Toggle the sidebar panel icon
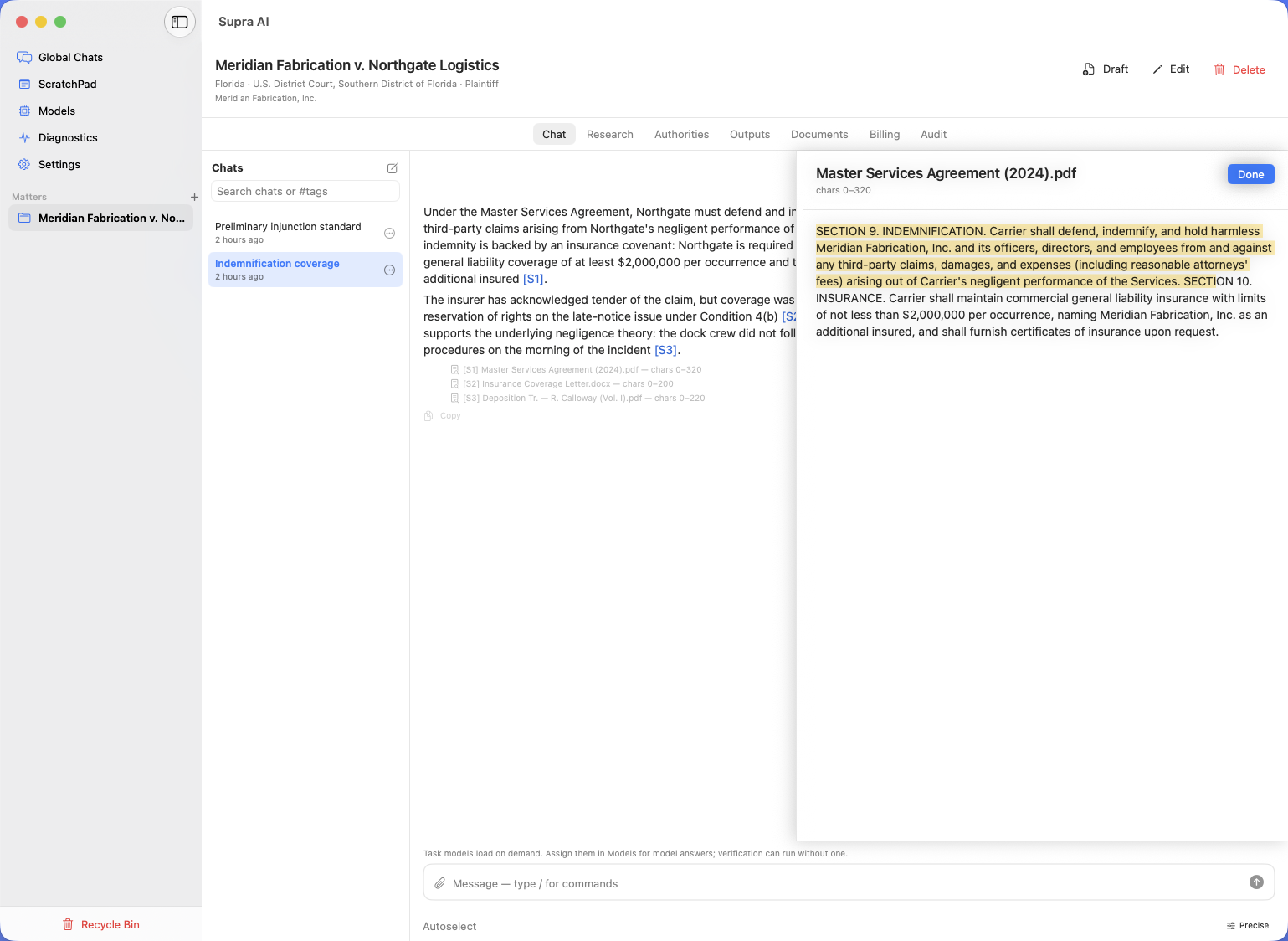This screenshot has height=941, width=1288. (x=180, y=23)
